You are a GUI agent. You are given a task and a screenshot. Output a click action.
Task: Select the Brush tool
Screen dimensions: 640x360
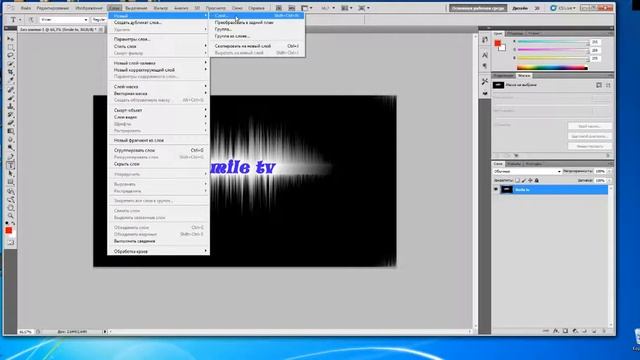[11, 98]
